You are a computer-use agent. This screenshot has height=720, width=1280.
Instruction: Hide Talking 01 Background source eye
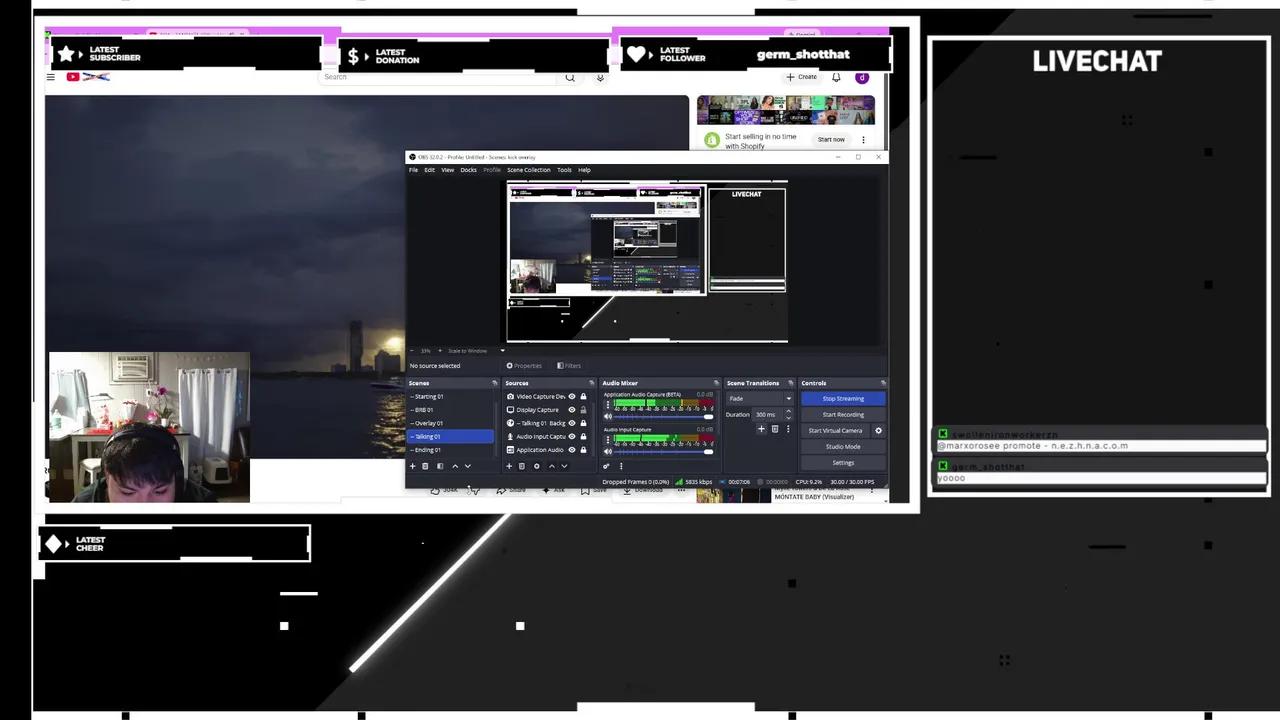(x=572, y=423)
